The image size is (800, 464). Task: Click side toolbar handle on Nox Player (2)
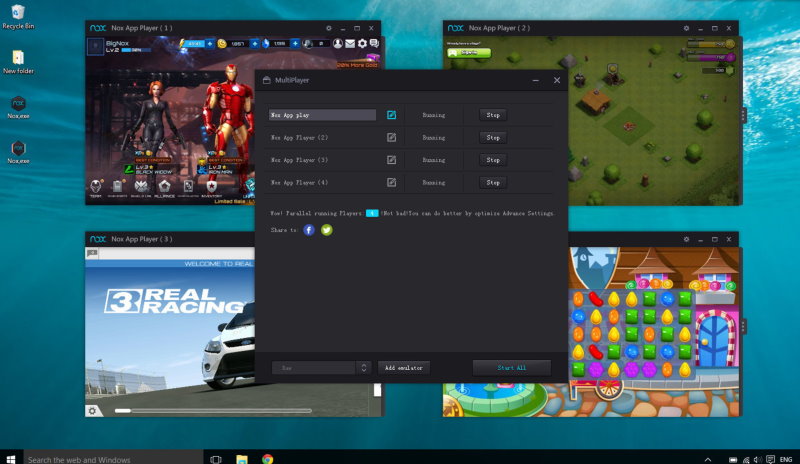pyautogui.click(x=743, y=115)
